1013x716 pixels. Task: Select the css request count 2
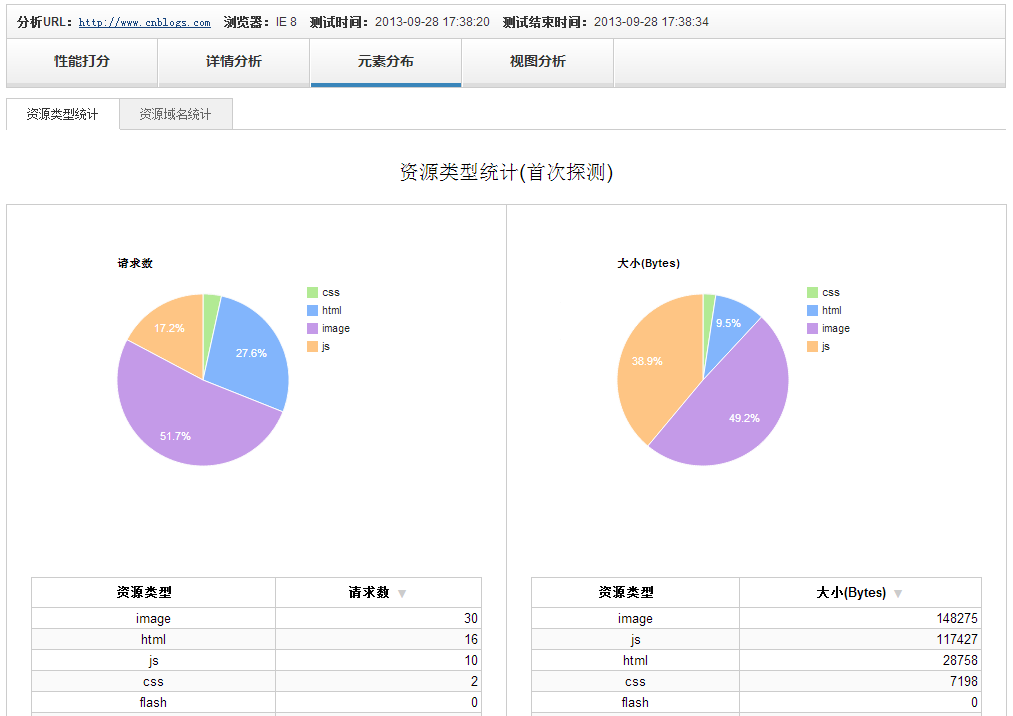tap(474, 682)
